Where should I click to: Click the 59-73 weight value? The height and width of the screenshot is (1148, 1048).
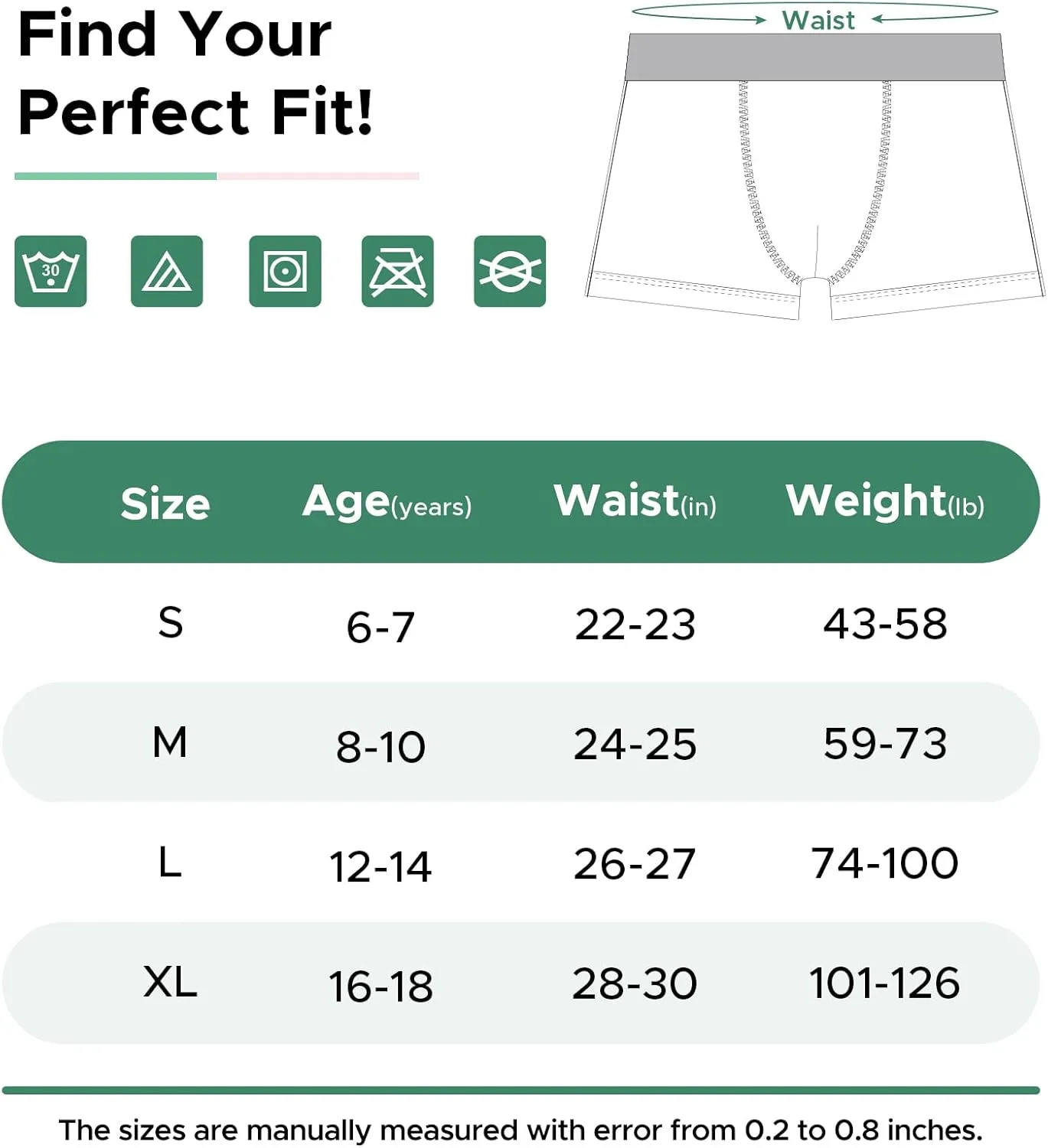tap(886, 743)
